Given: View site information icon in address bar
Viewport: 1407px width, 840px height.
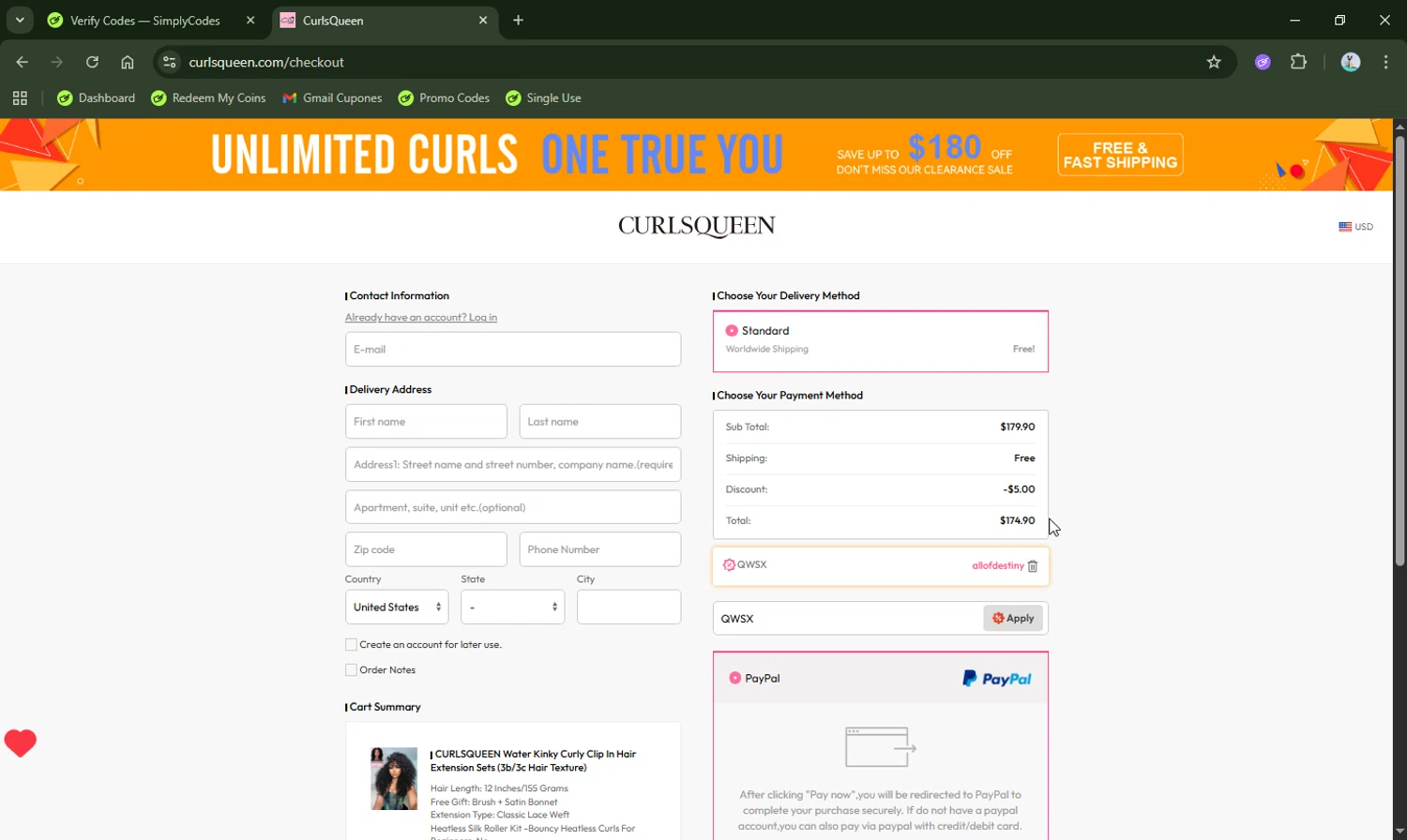Looking at the screenshot, I should coord(170,62).
